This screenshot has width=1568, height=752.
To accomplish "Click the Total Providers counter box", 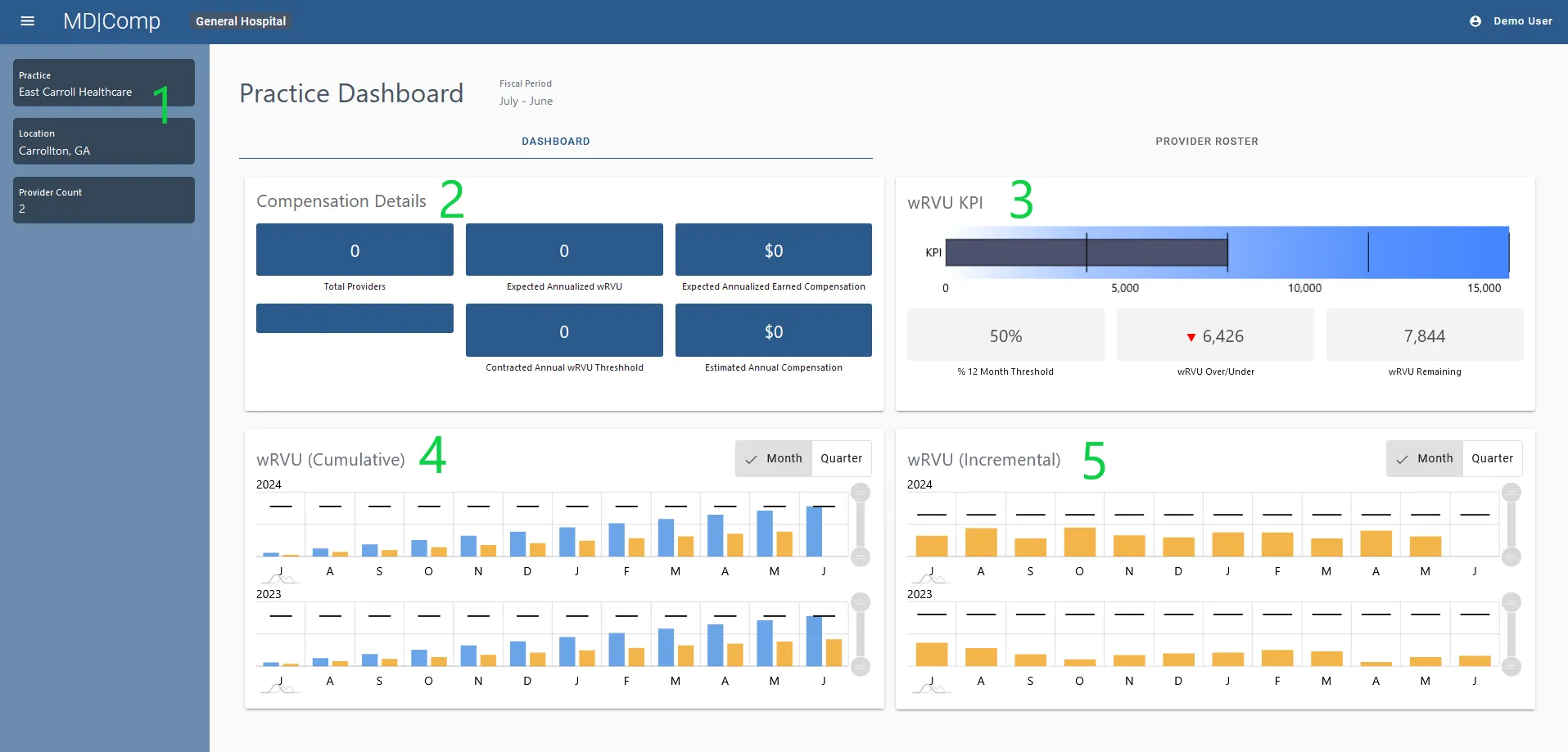I will click(355, 250).
